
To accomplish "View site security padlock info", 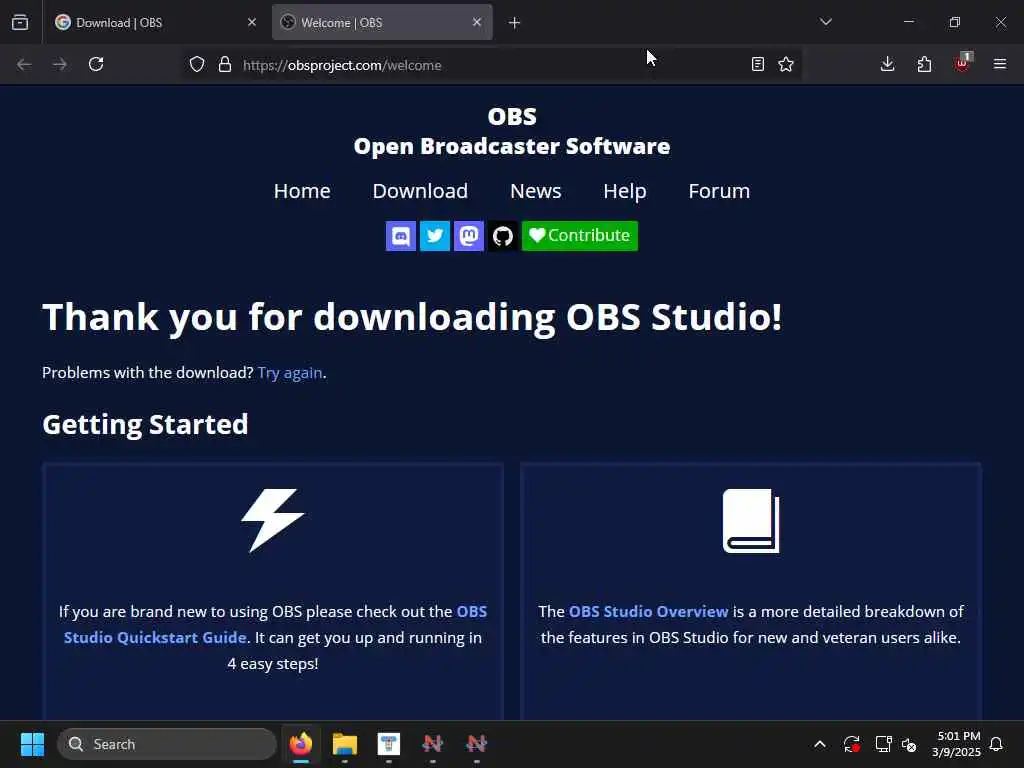I will coord(225,64).
